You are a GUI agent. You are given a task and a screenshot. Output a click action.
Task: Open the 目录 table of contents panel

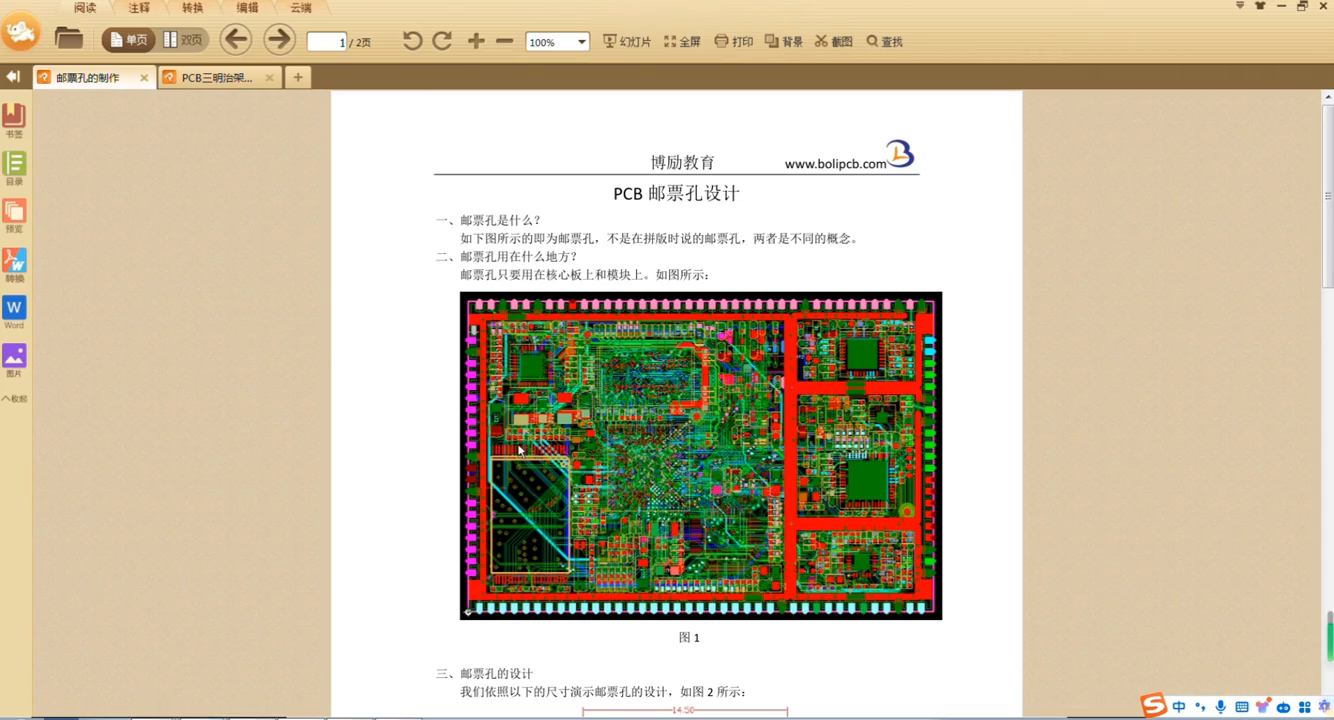tap(14, 167)
